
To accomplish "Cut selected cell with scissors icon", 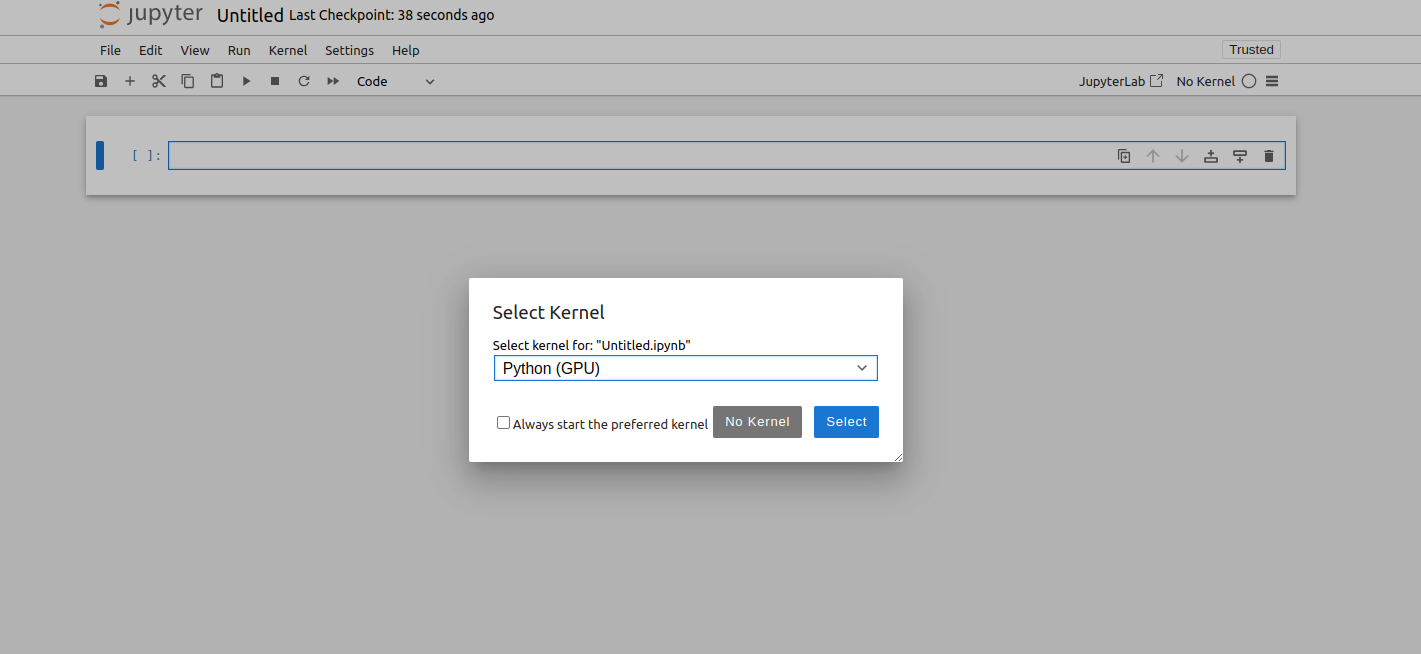I will click(159, 81).
